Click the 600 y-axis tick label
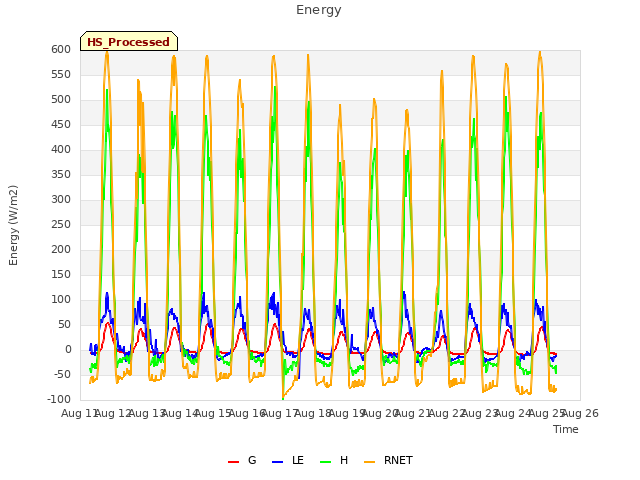The image size is (640, 480). (x=61, y=49)
